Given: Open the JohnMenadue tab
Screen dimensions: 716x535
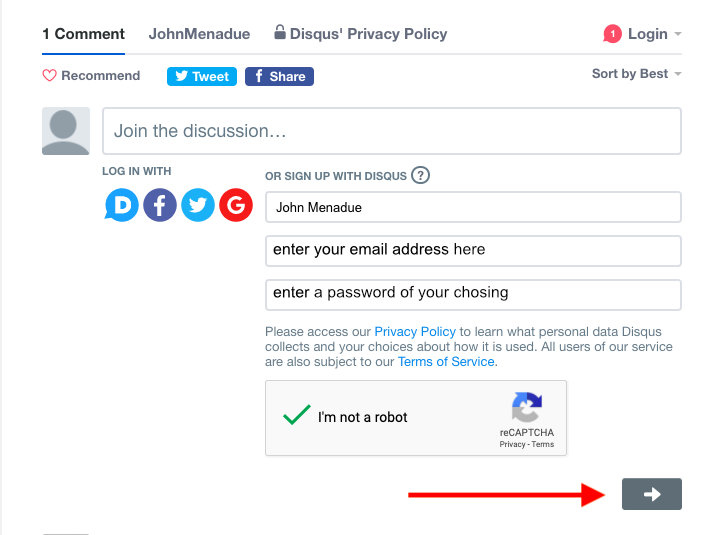Looking at the screenshot, I should pos(199,34).
